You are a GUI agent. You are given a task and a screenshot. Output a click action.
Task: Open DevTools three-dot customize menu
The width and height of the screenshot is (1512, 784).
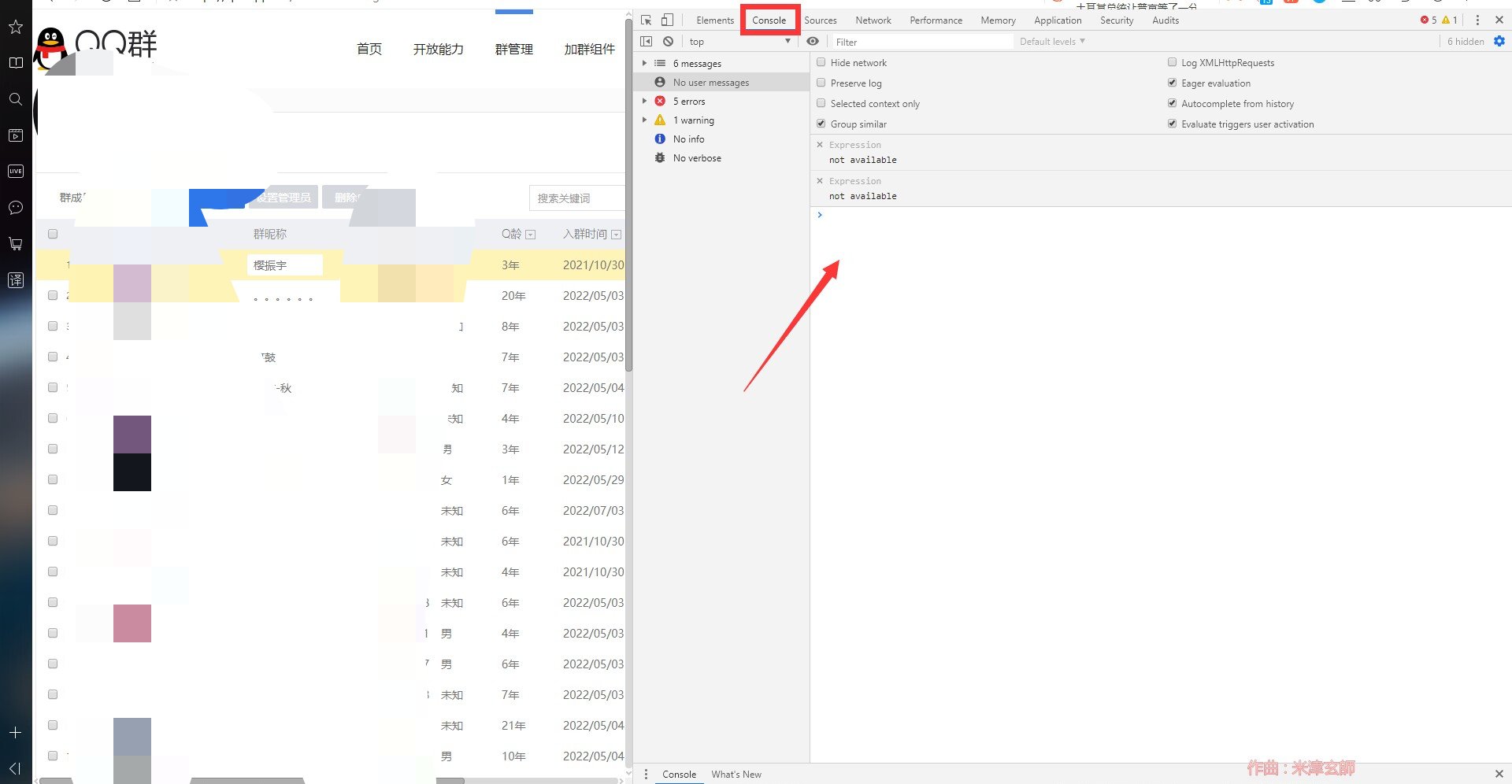(1477, 20)
